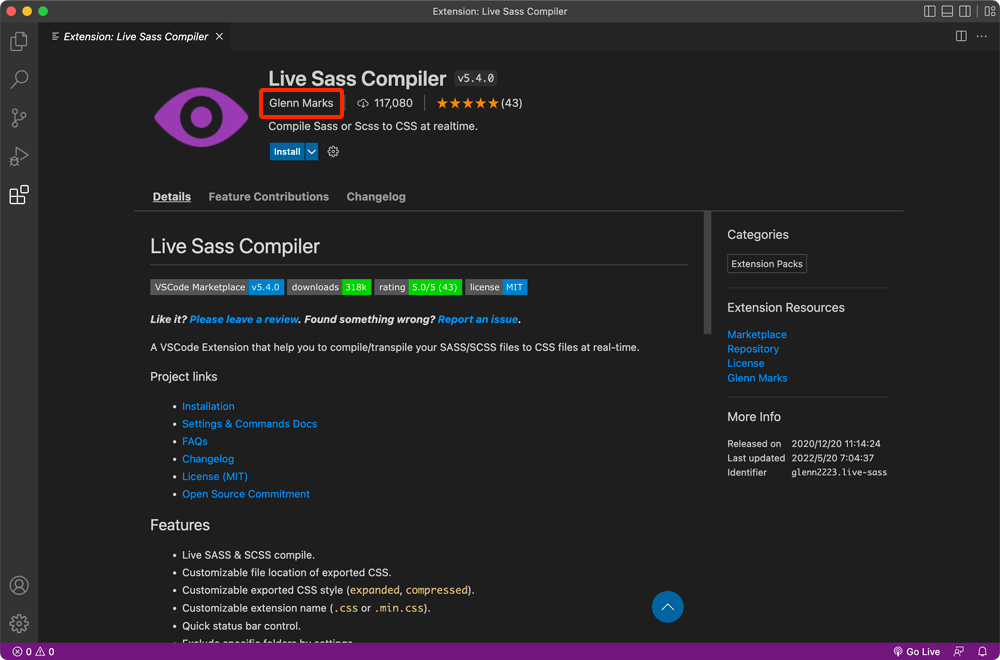Open the Install dropdown arrow
The image size is (1000, 660).
(x=311, y=152)
